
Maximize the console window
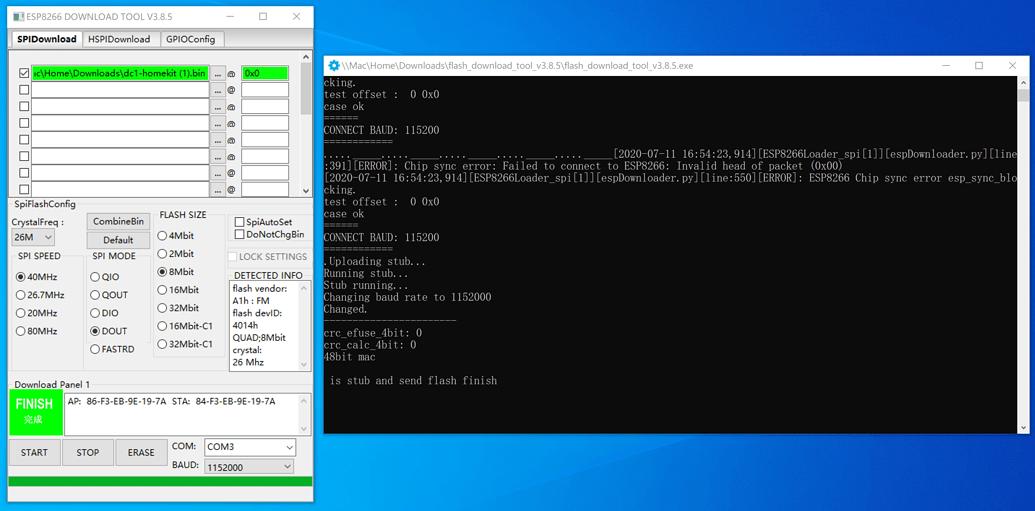(979, 65)
